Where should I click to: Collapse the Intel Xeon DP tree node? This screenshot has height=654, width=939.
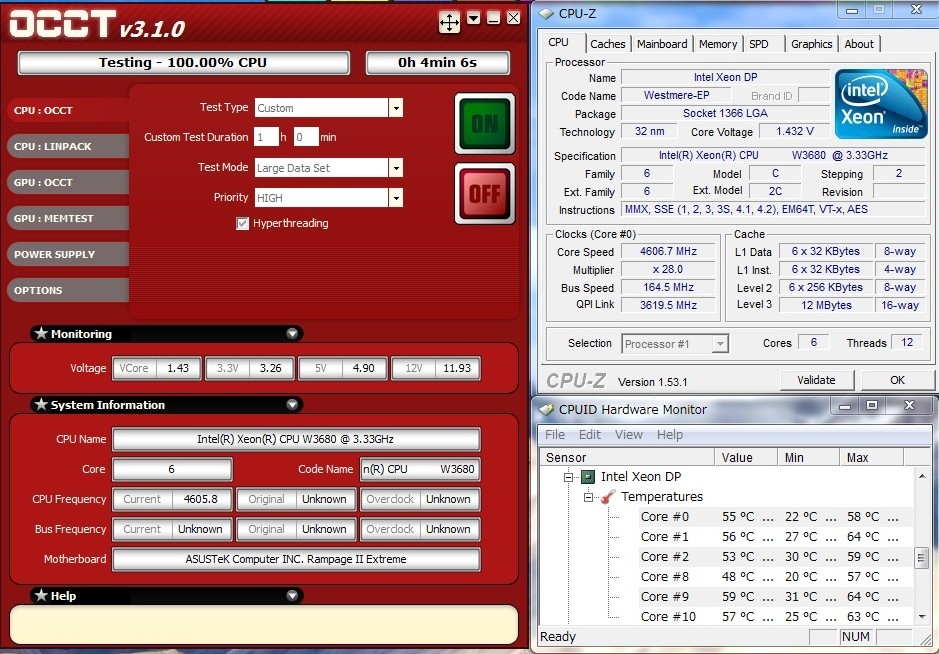(x=569, y=477)
